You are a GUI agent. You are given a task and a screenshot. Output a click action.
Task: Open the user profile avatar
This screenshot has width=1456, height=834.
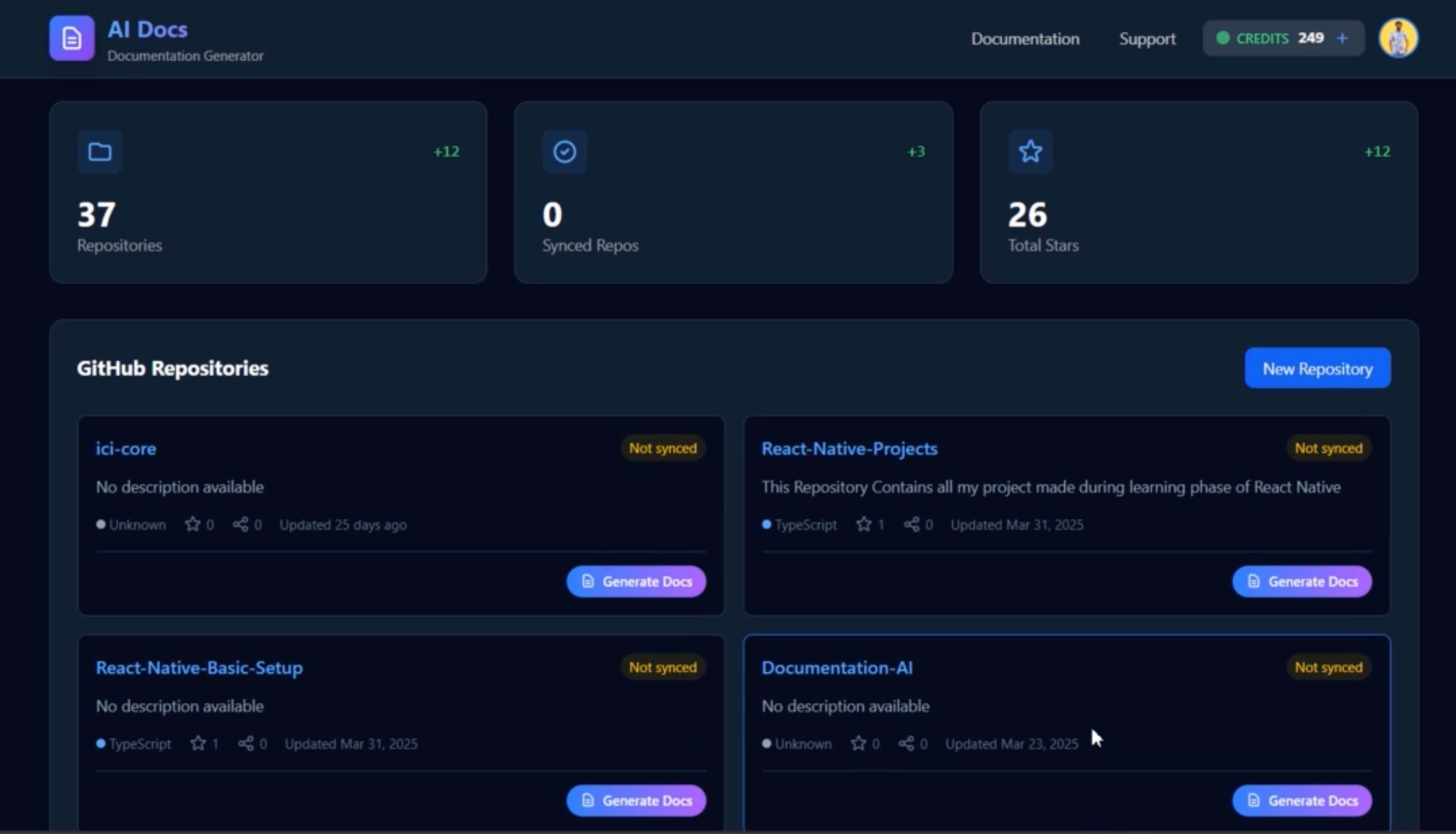pyautogui.click(x=1398, y=39)
